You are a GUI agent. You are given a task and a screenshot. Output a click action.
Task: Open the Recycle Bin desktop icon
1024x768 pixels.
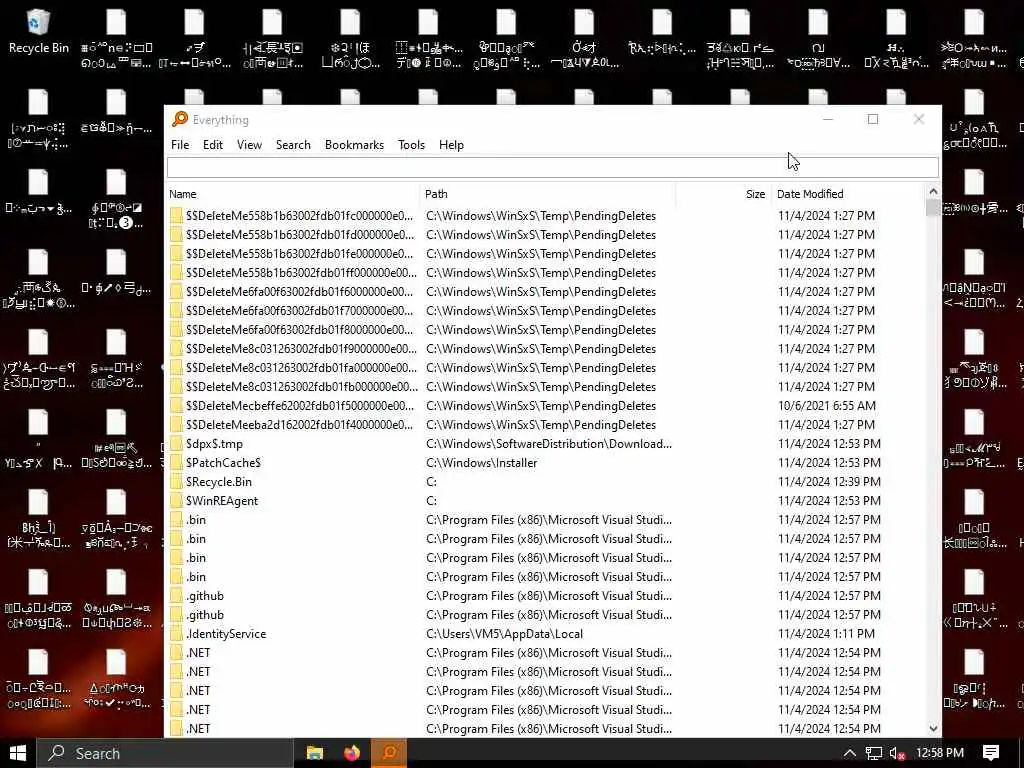coord(39,31)
